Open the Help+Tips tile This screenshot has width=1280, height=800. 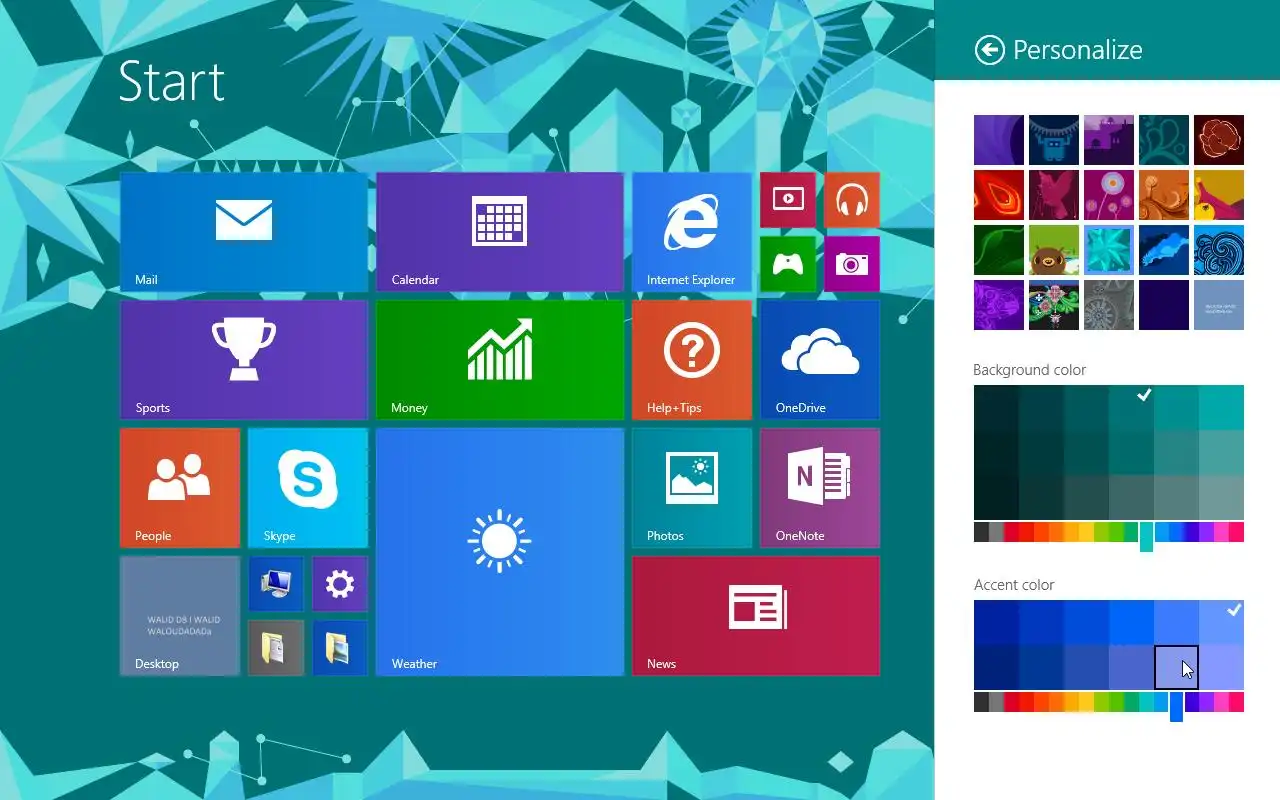[692, 360]
